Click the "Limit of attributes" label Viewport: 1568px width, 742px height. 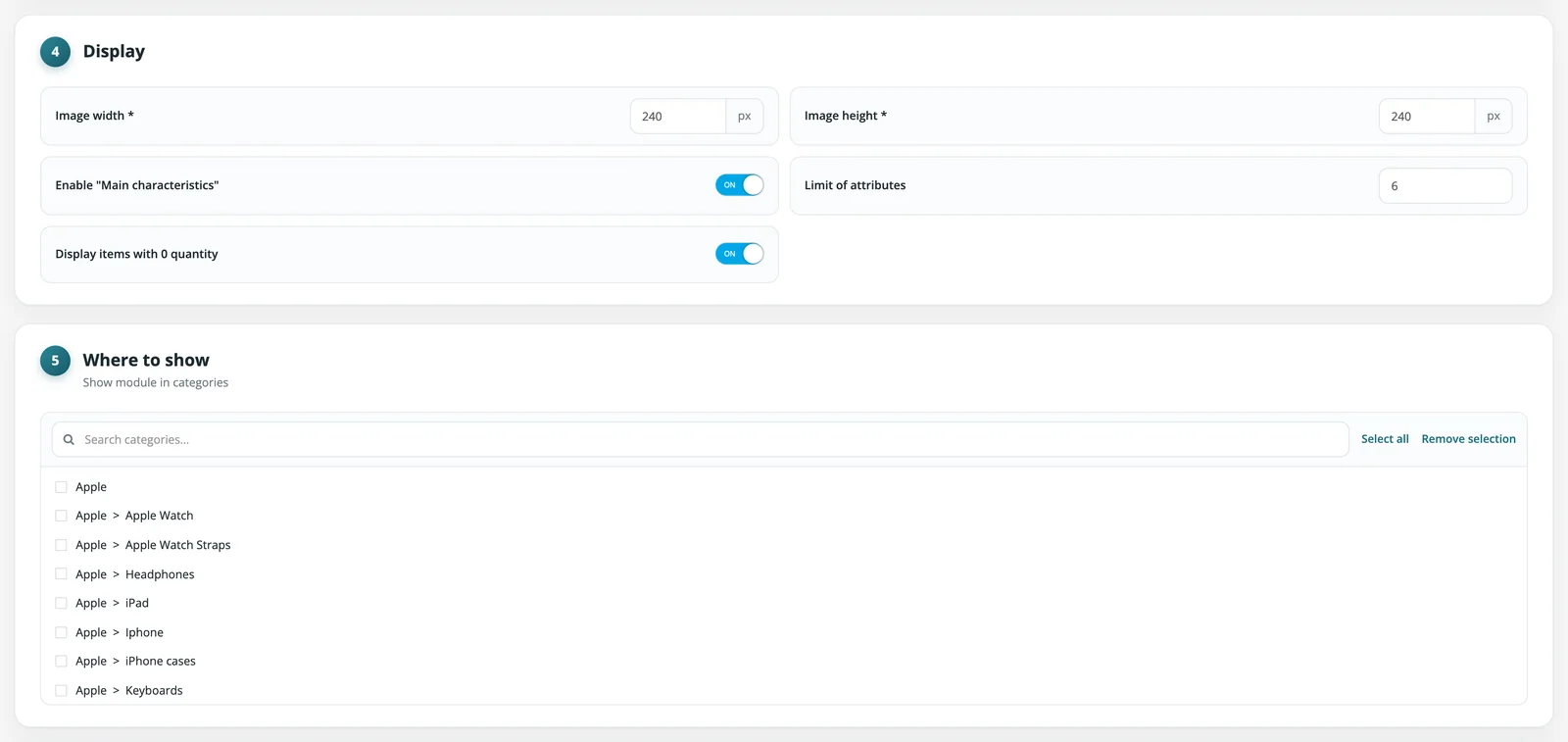(x=855, y=185)
